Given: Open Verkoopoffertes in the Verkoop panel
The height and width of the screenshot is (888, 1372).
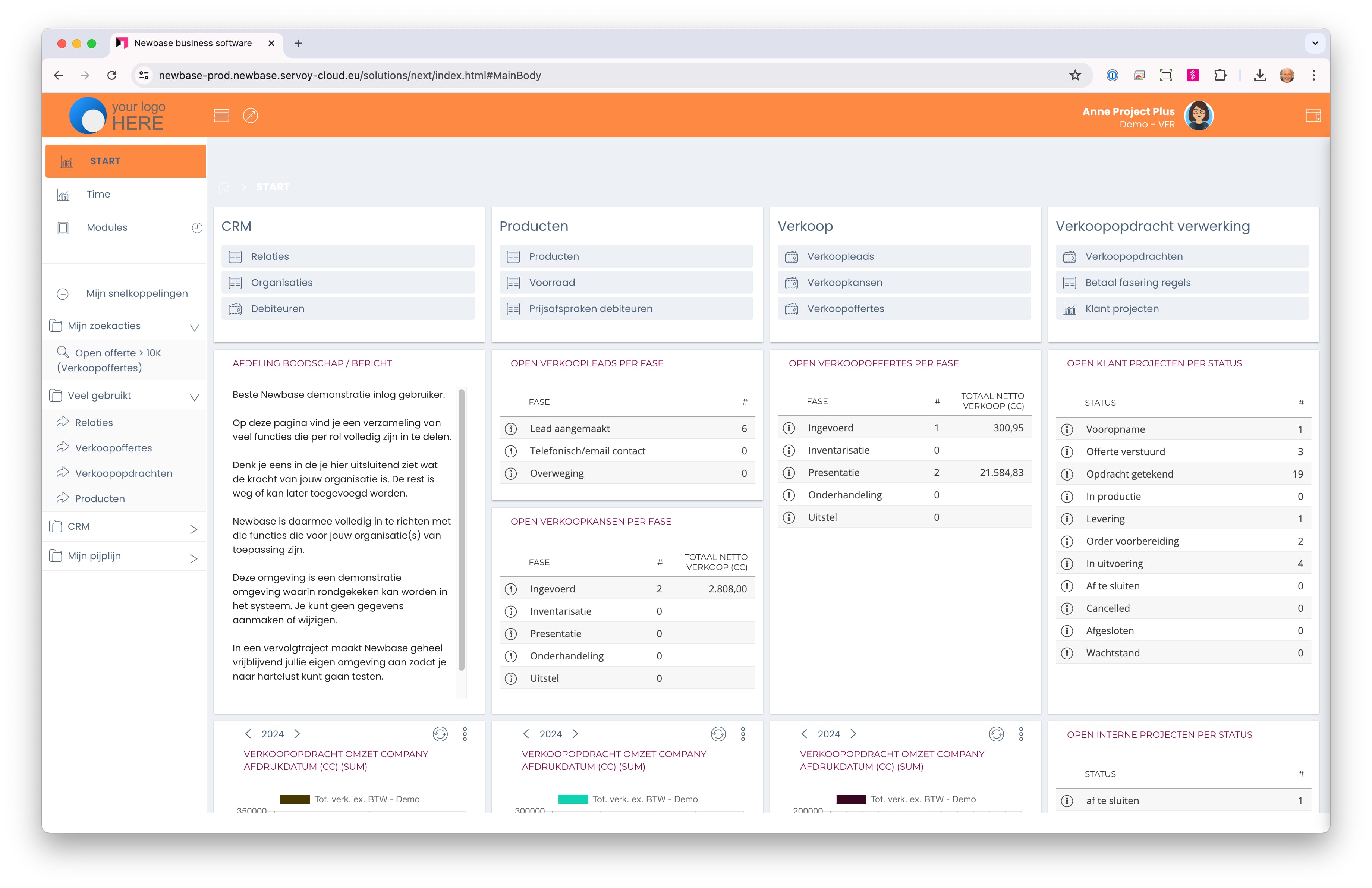Looking at the screenshot, I should pos(845,309).
